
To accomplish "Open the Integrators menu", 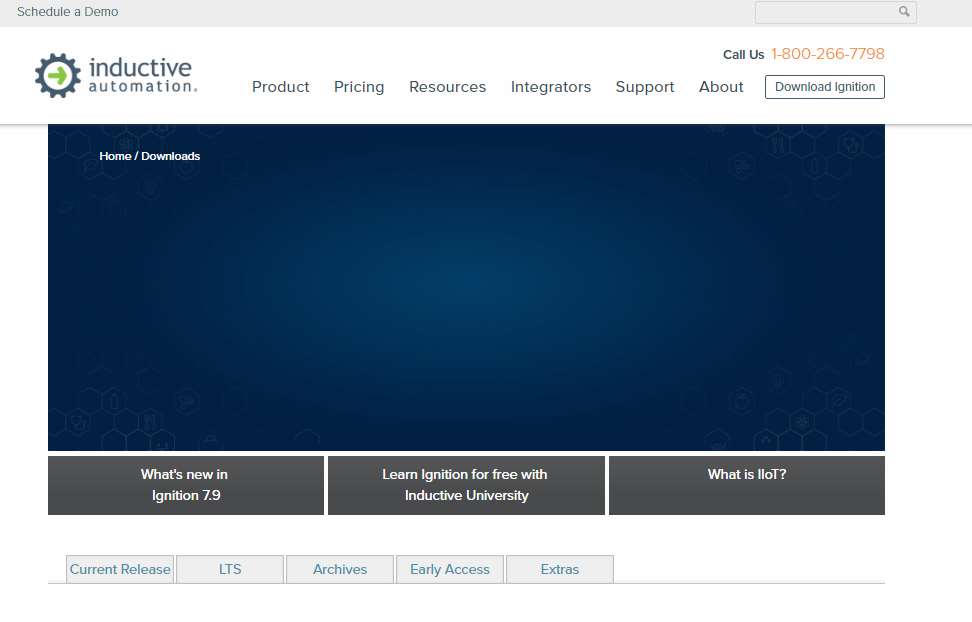I will [x=550, y=87].
